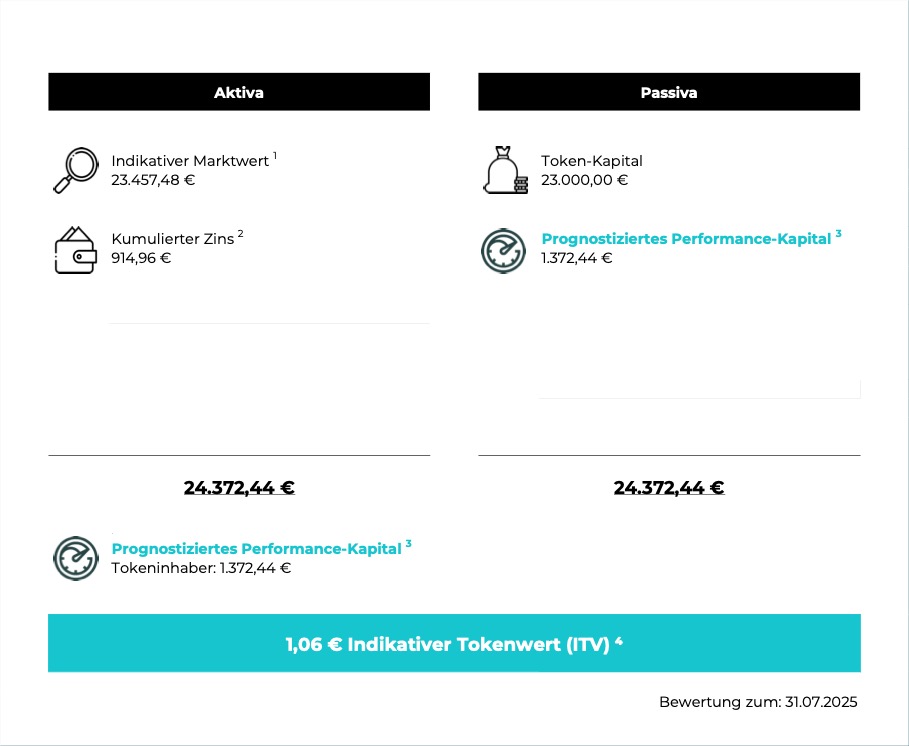Viewport: 909px width, 746px height.
Task: Click the money bag Token-Kapital icon
Action: coord(506,170)
